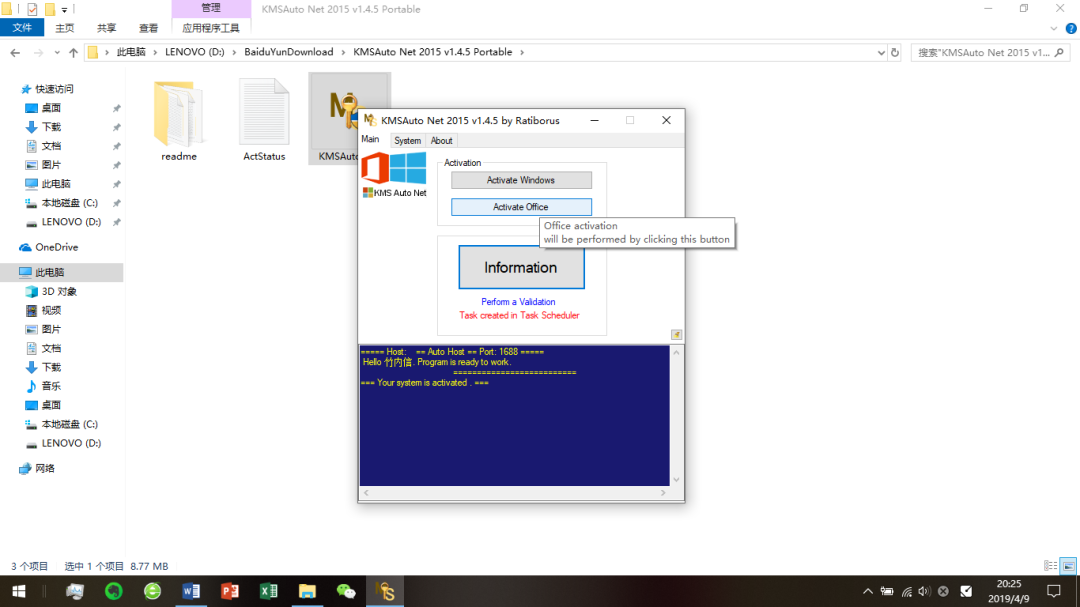1080x607 pixels.
Task: Expand the address bar history dropdown
Action: tap(881, 52)
